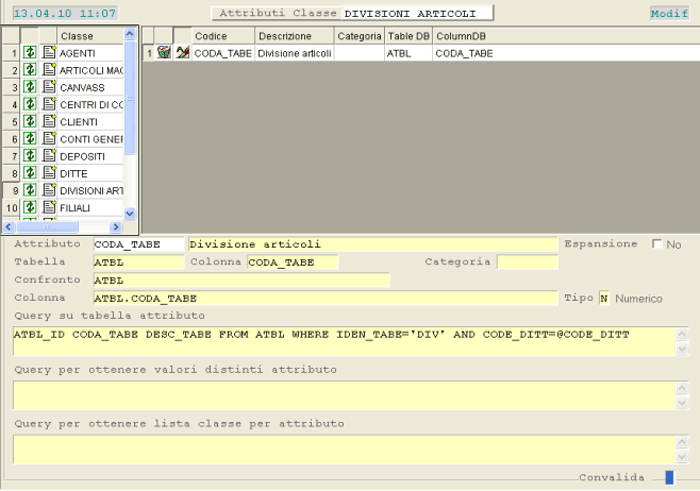The image size is (700, 491).
Task: Click the edit pencil icon for CODA_TABE
Action: [182, 53]
